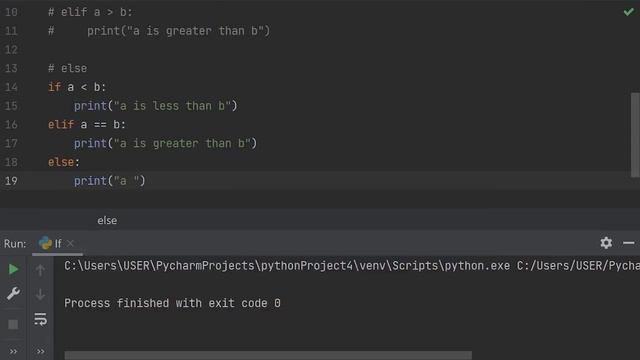Jump down the stack trace arrow

click(x=40, y=294)
